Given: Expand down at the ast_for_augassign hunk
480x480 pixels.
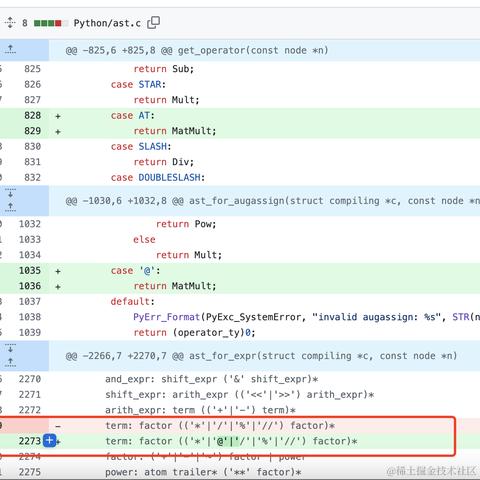Looking at the screenshot, I should [10, 193].
